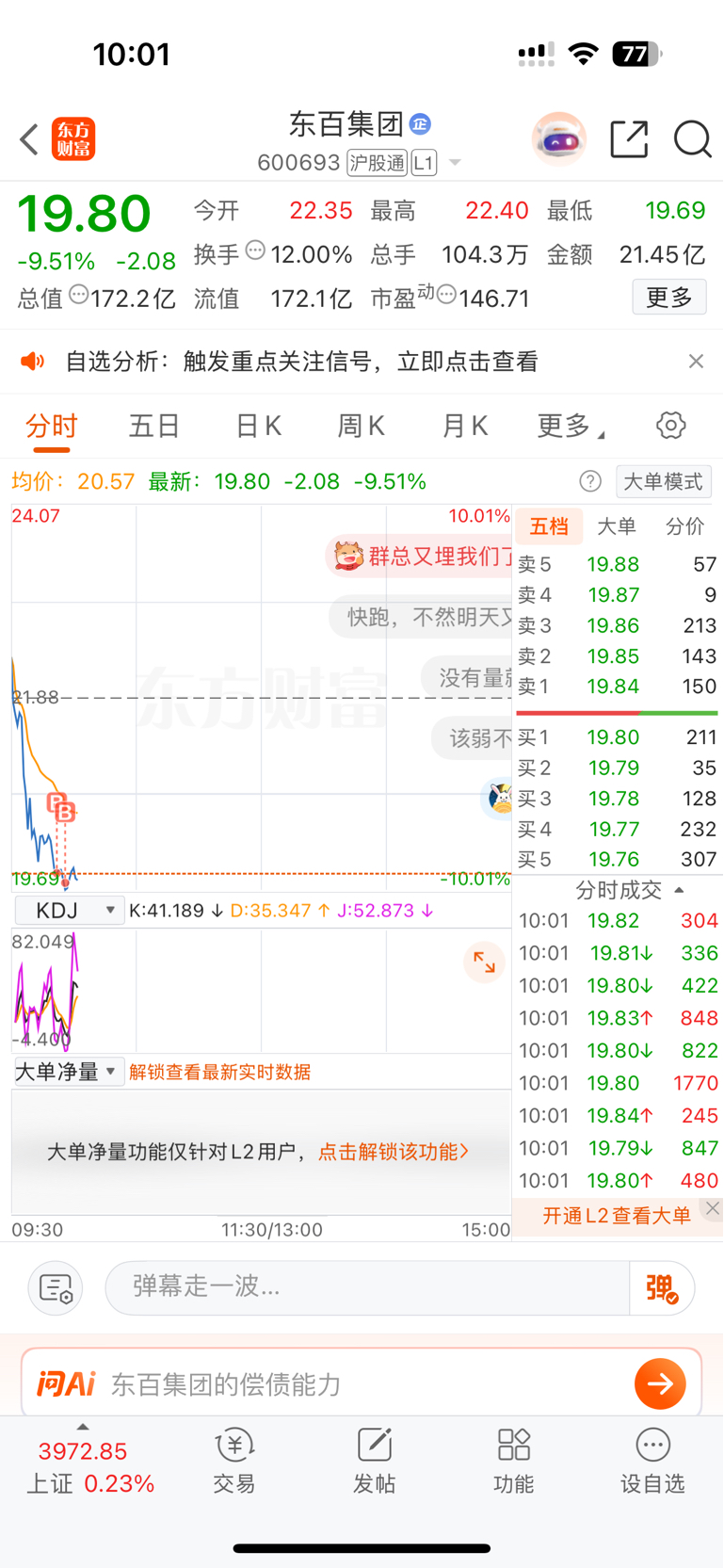This screenshot has width=724, height=1568.
Task: Submit the 问AI query arrow button
Action: coord(660,1383)
